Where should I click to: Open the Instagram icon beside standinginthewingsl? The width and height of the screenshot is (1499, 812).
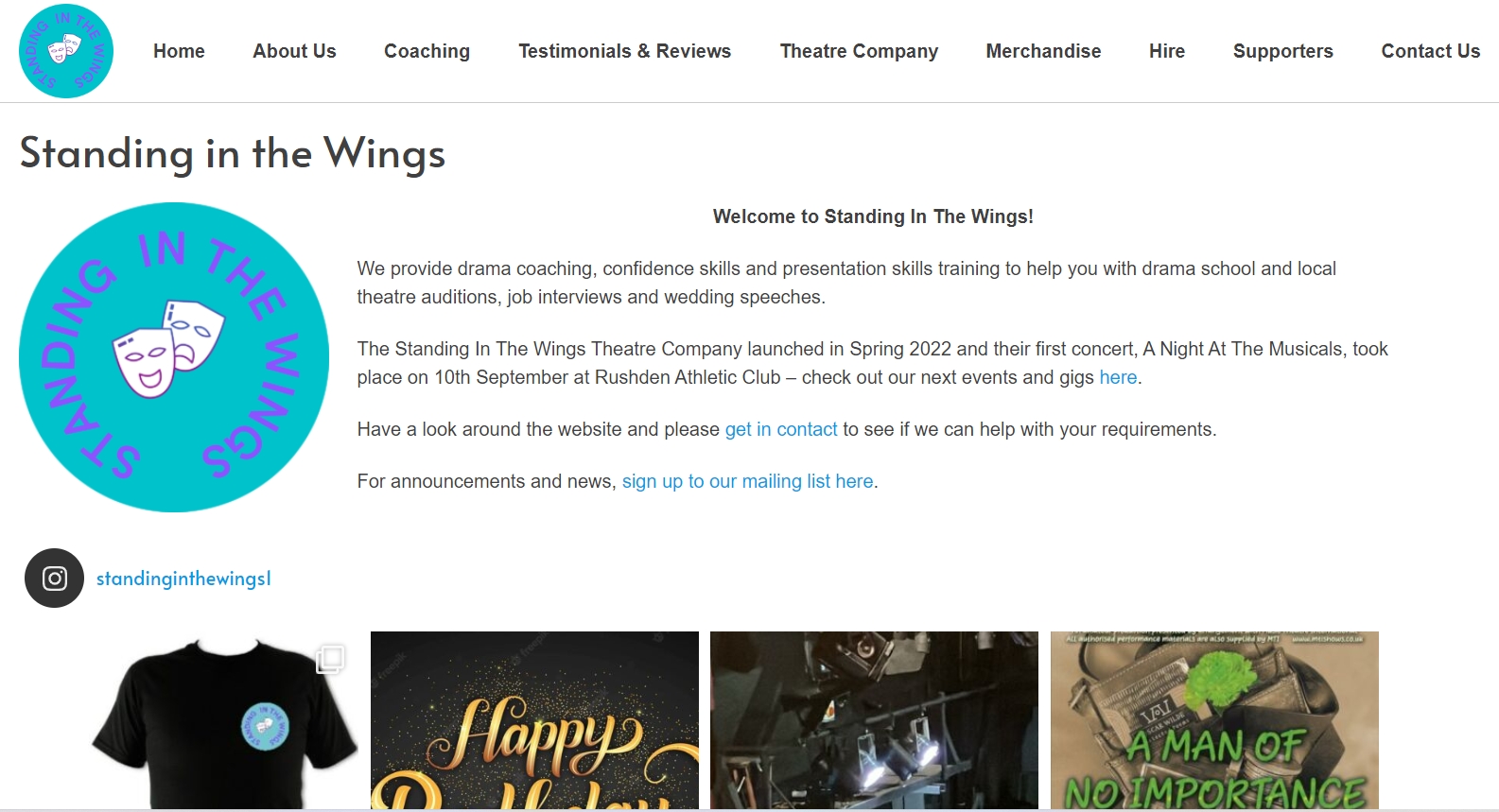(x=54, y=578)
